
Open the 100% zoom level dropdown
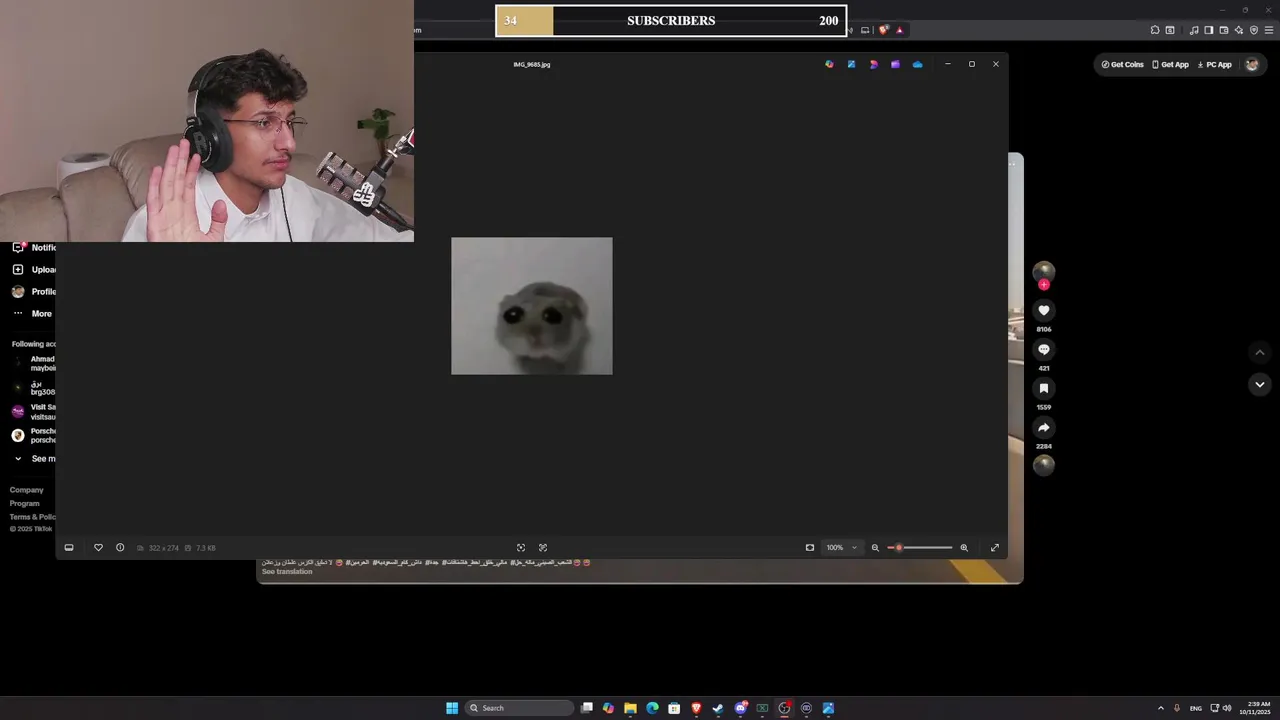click(x=841, y=548)
